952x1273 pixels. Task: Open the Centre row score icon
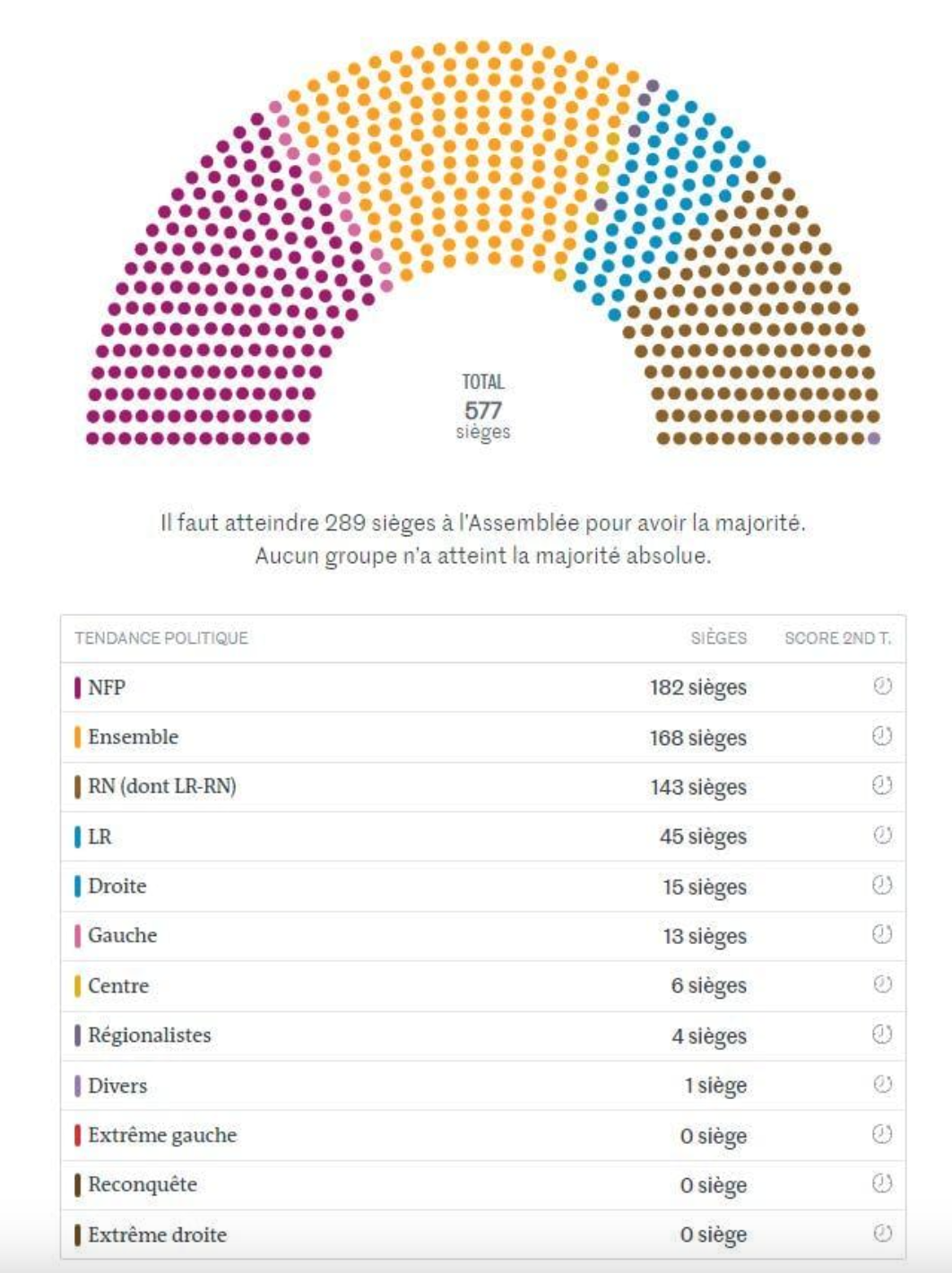[882, 984]
